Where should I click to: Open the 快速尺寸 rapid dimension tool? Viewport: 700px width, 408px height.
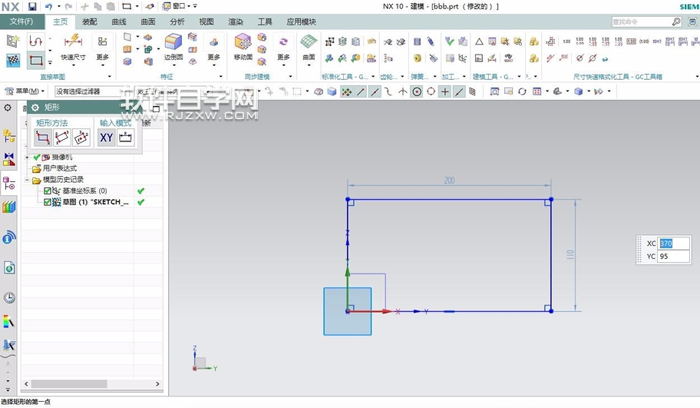73,47
